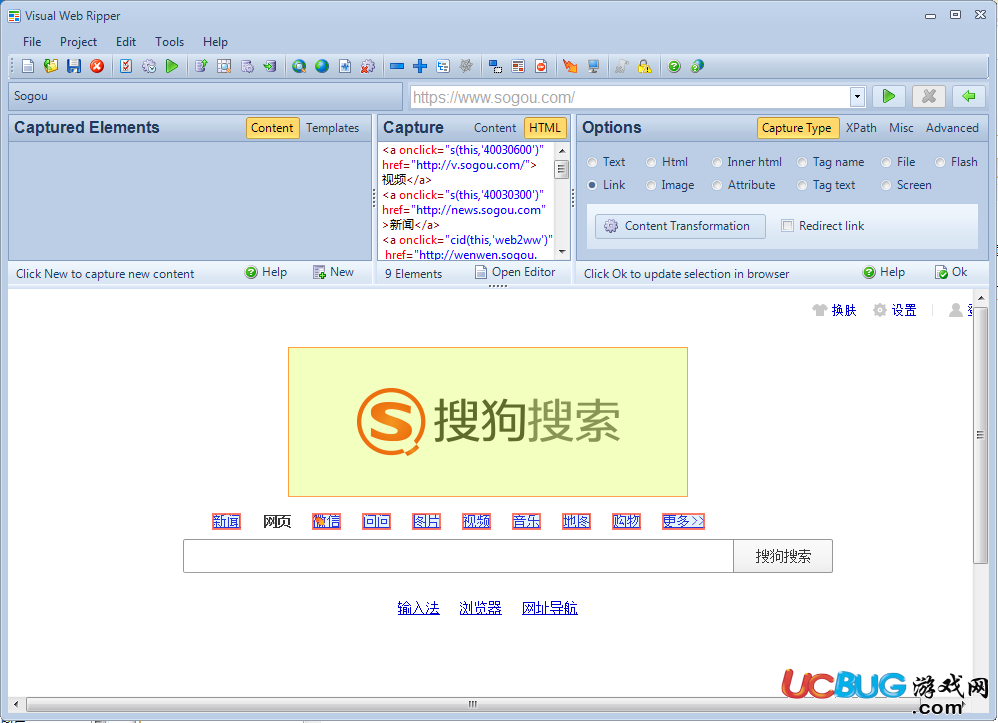Click the tree-structure toolbar icon

(443, 66)
